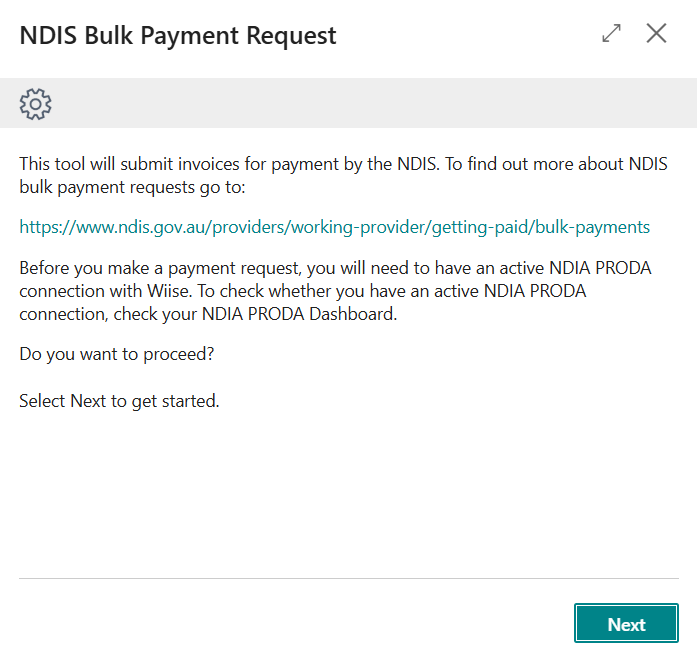Click the 'Select Next to get started.' instruction
The image size is (697, 667).
click(x=119, y=401)
